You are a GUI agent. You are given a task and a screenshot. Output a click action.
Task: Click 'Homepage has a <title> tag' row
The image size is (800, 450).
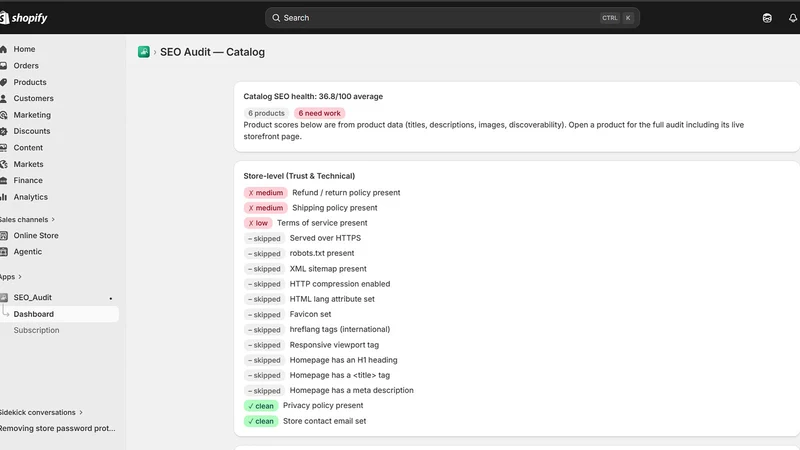(x=340, y=375)
